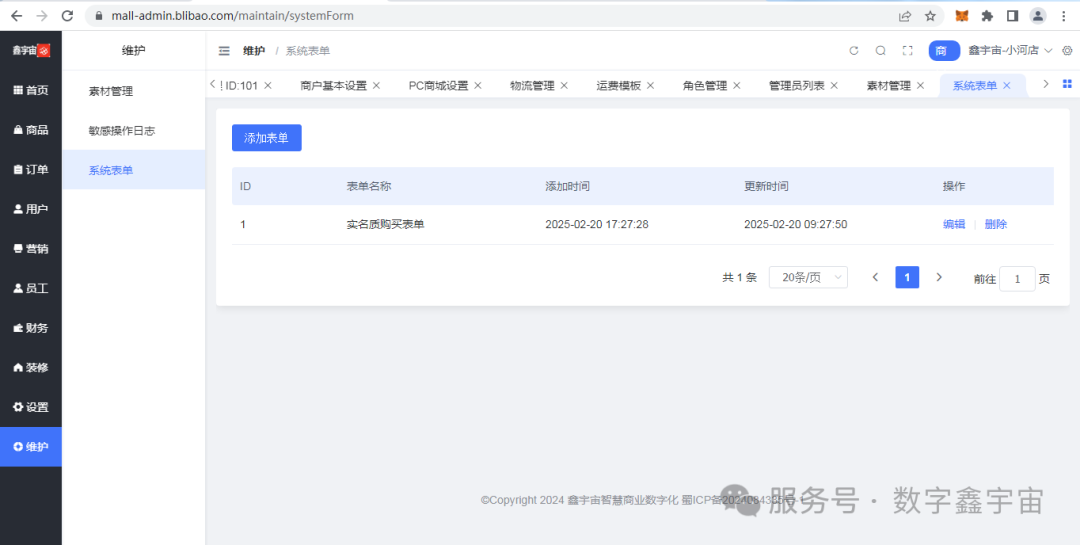Close the PC商城设置 tab
Screen dimensions: 1080x545
(477, 85)
